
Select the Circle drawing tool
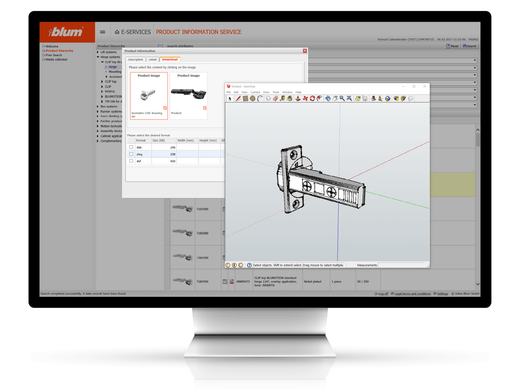click(252, 98)
